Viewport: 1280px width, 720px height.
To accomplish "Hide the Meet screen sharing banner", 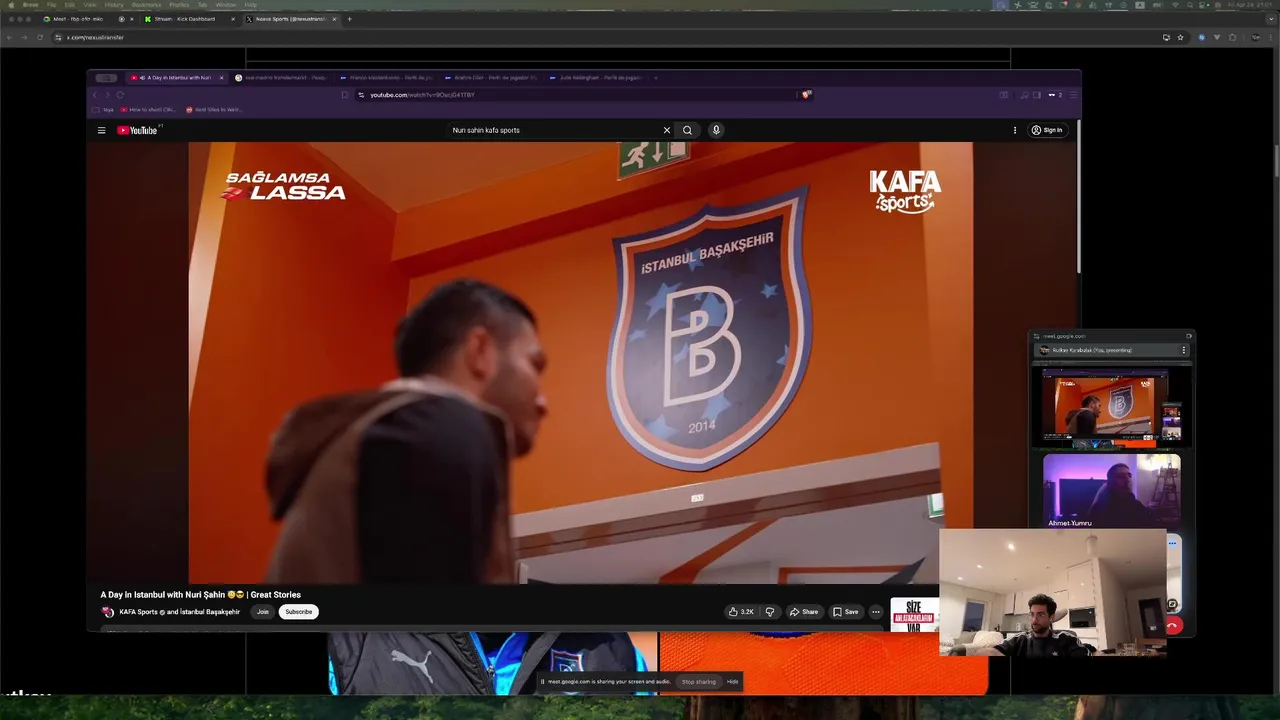I will 733,682.
